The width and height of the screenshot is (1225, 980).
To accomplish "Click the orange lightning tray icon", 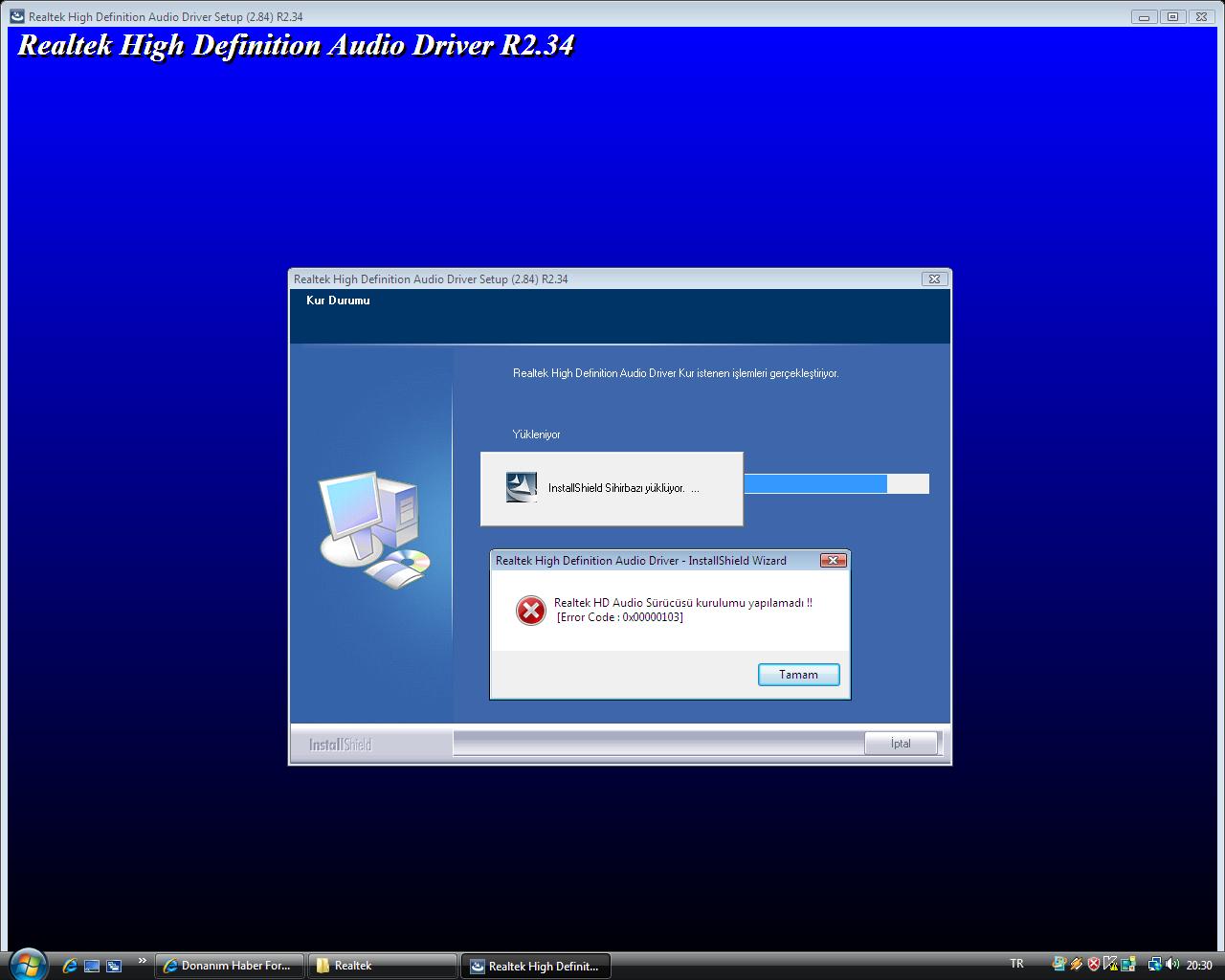I will tap(1077, 965).
